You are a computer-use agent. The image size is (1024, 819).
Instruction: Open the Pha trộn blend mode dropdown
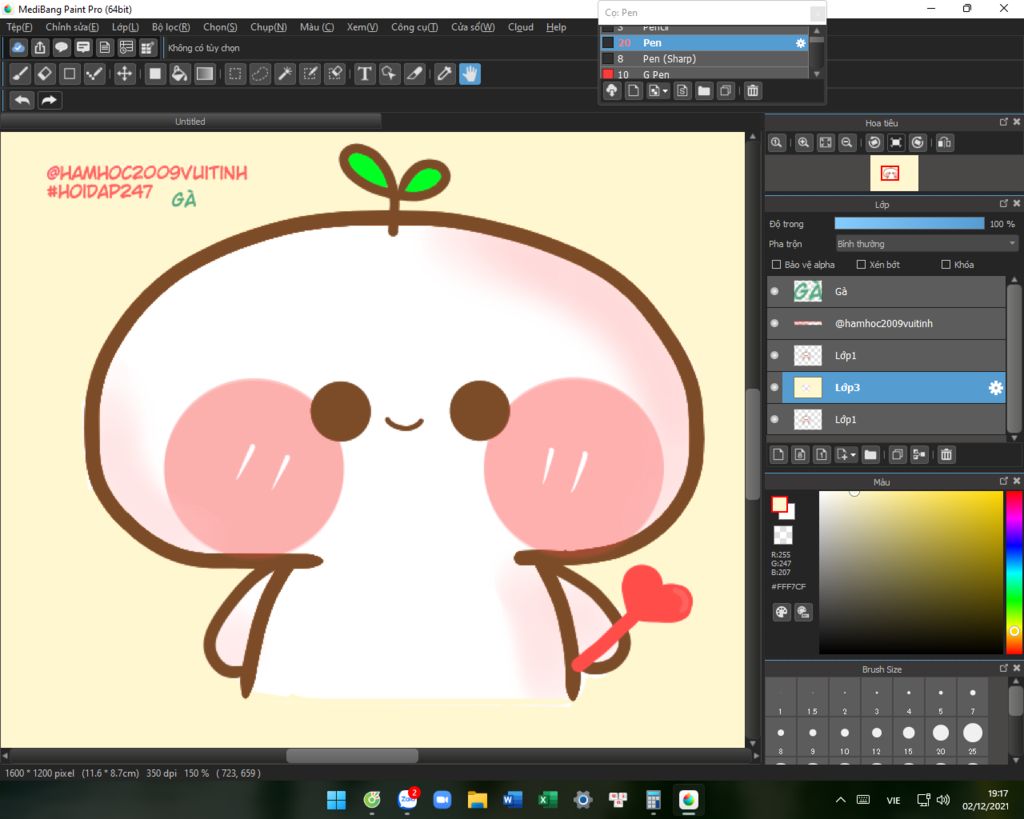point(926,244)
